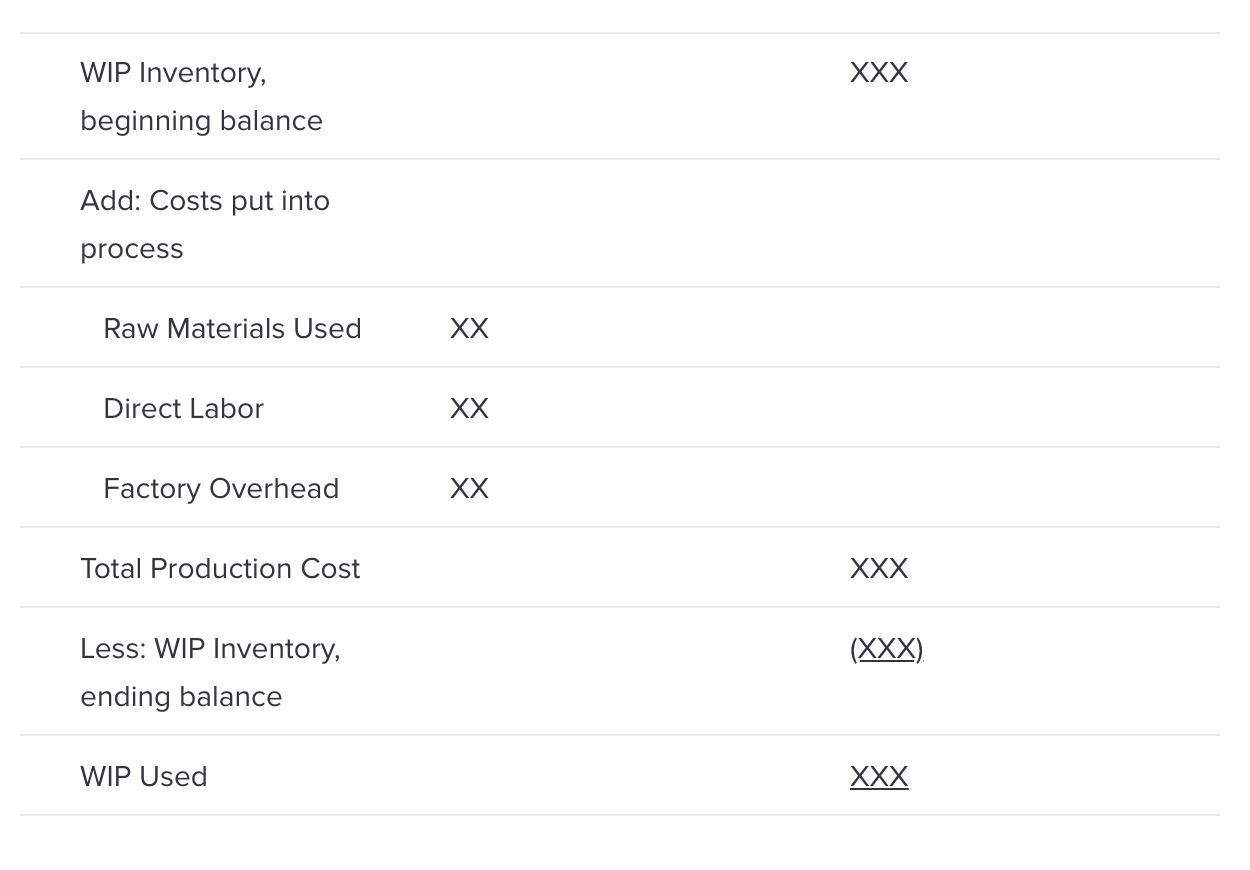Screen dimensions: 1250x870
Task: Click the Add: Costs put into process text
Action: [x=205, y=224]
